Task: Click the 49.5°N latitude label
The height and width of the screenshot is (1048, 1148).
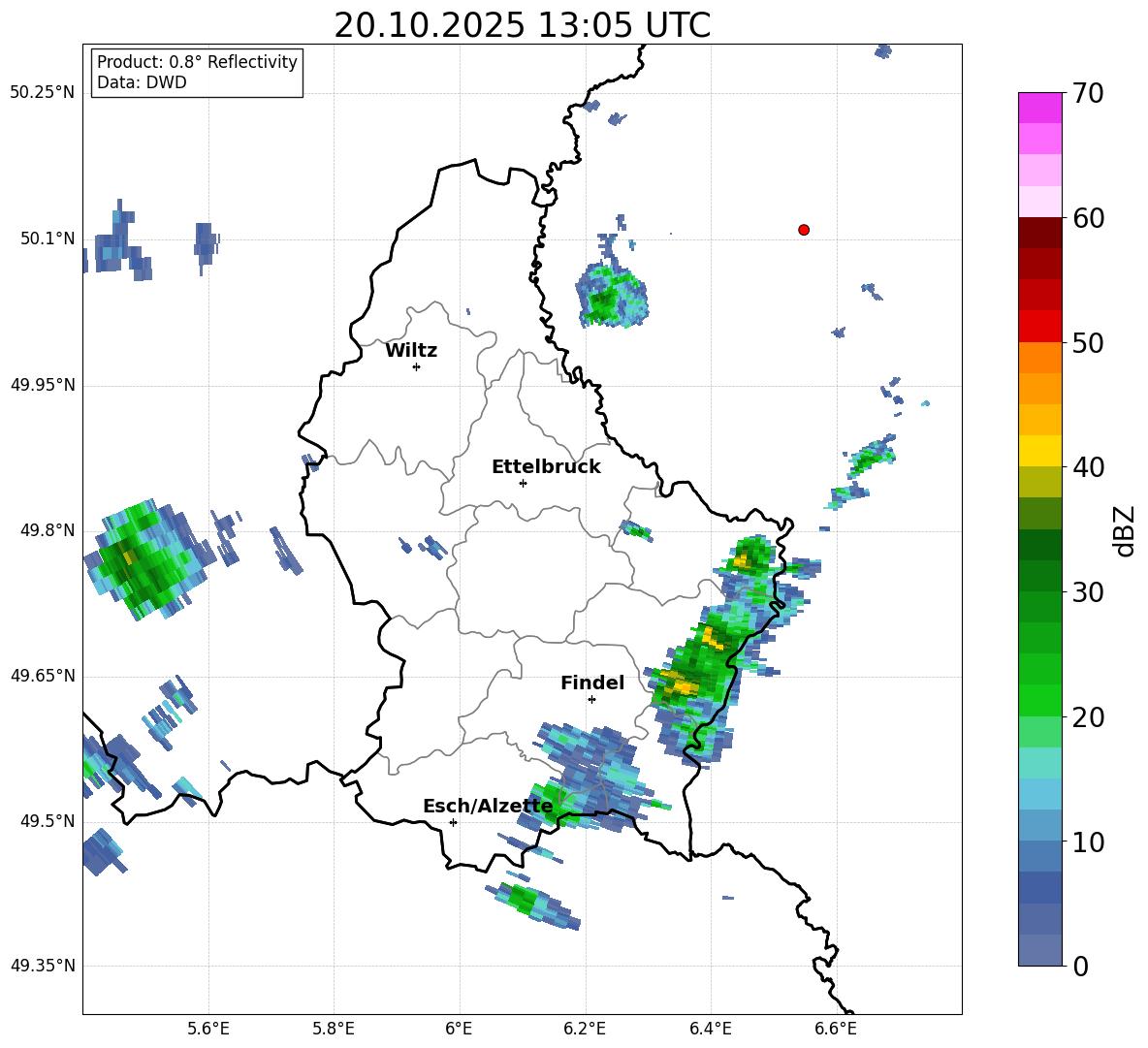Action: click(x=48, y=821)
